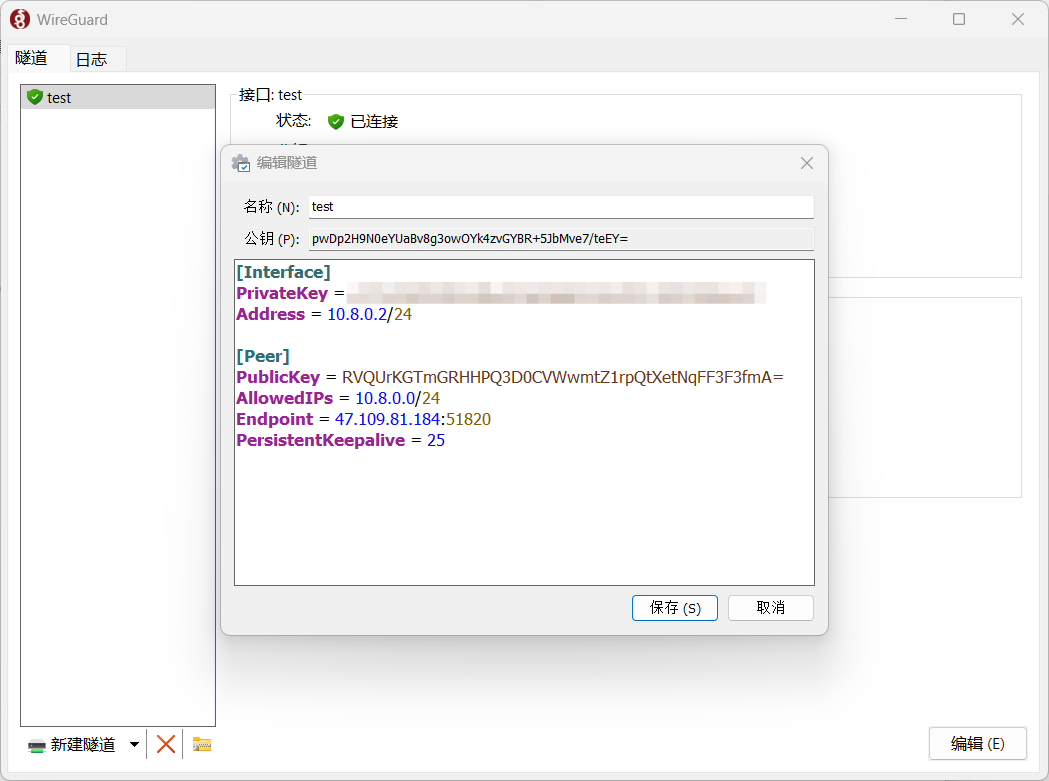Viewport: 1049px width, 781px height.
Task: Close the 编辑隧道 dialog
Action: (x=807, y=163)
